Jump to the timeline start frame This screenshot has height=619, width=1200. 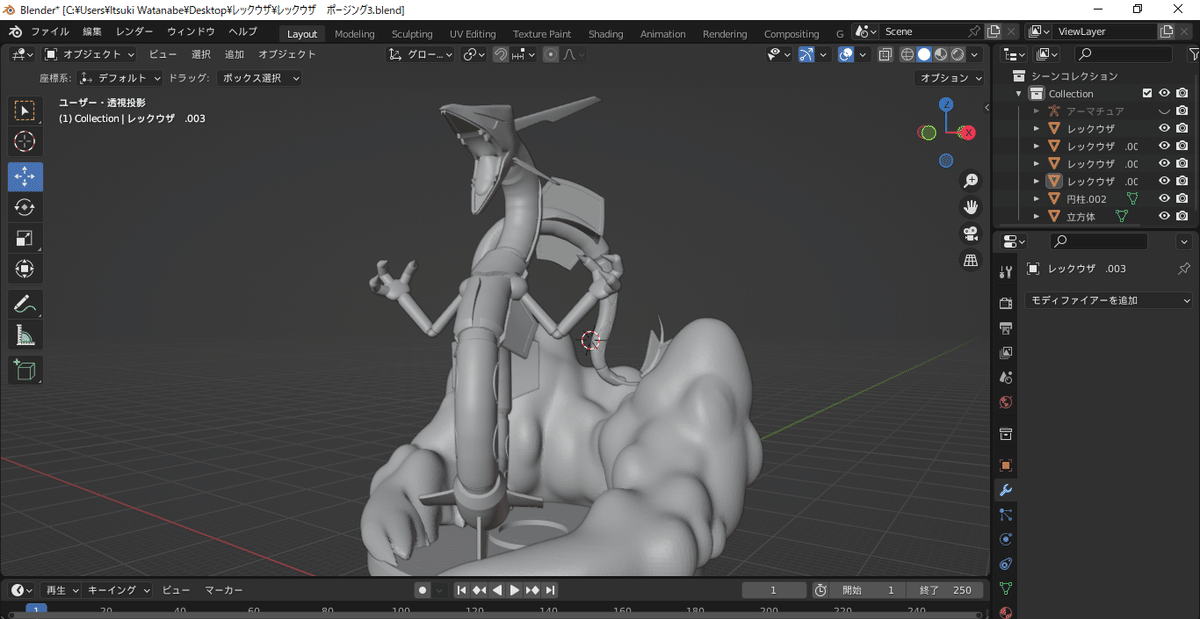(462, 590)
